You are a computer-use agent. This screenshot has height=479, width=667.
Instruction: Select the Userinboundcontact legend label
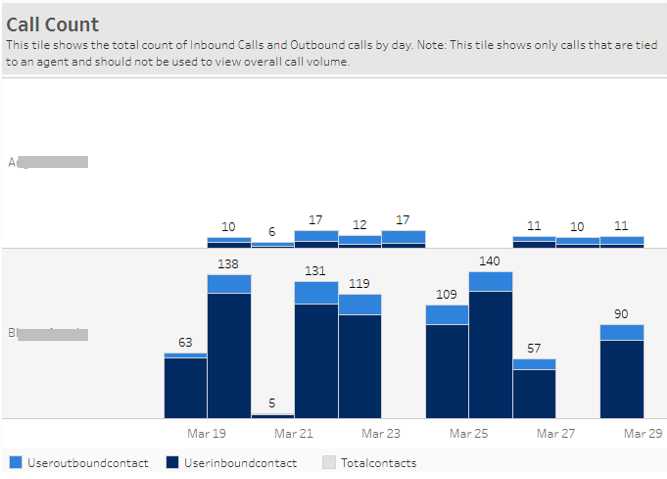point(240,463)
